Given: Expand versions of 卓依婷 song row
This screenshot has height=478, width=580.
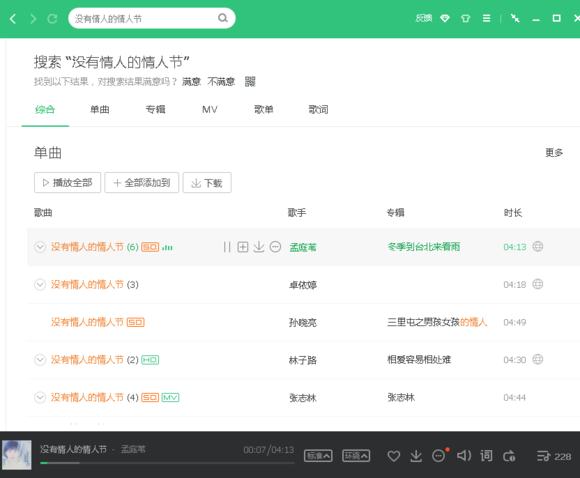Looking at the screenshot, I should point(40,285).
